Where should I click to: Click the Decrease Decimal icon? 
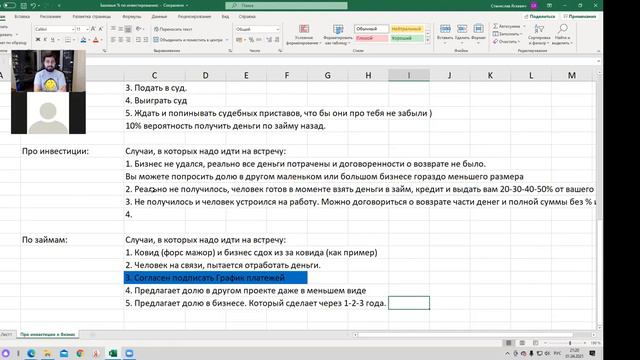pyautogui.click(x=277, y=40)
